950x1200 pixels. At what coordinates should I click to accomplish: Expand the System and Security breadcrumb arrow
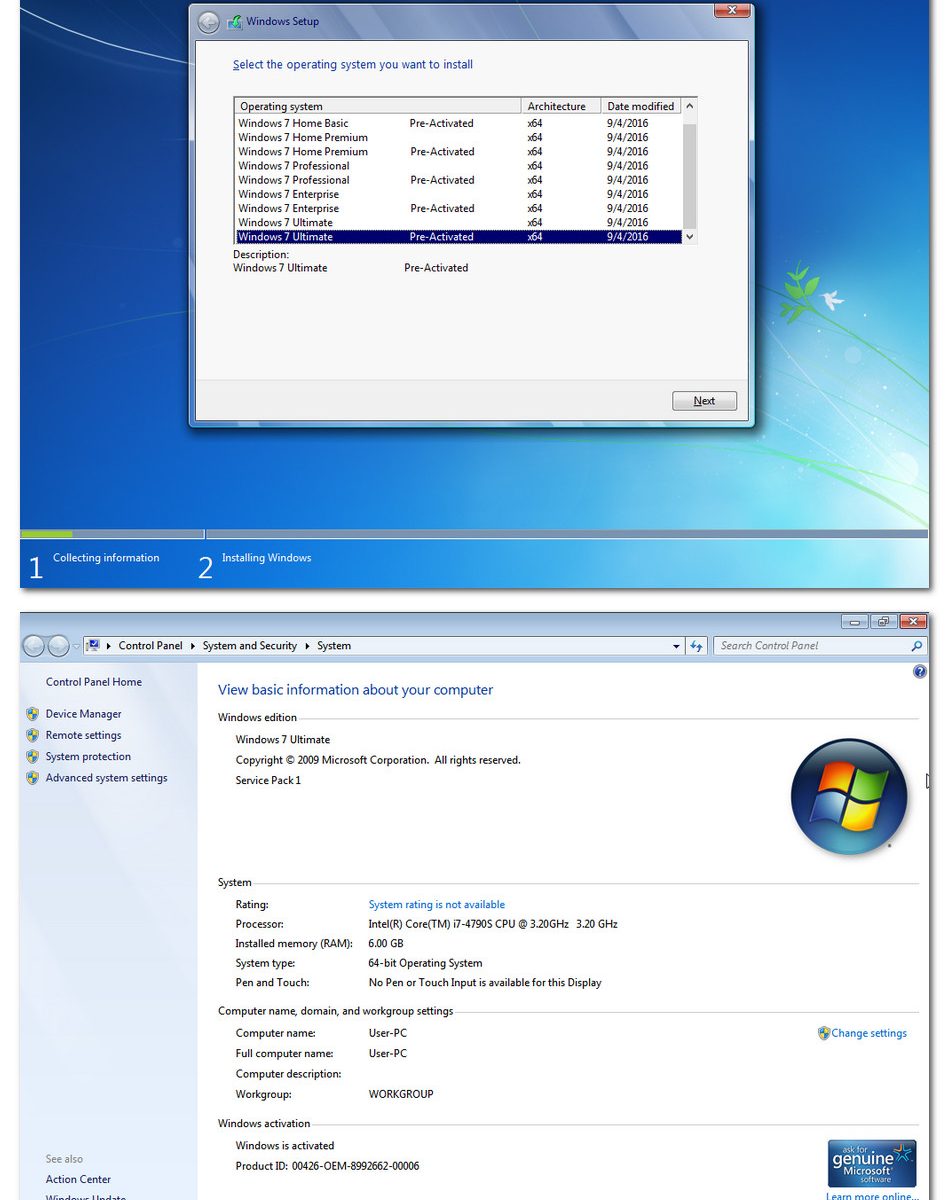[308, 646]
